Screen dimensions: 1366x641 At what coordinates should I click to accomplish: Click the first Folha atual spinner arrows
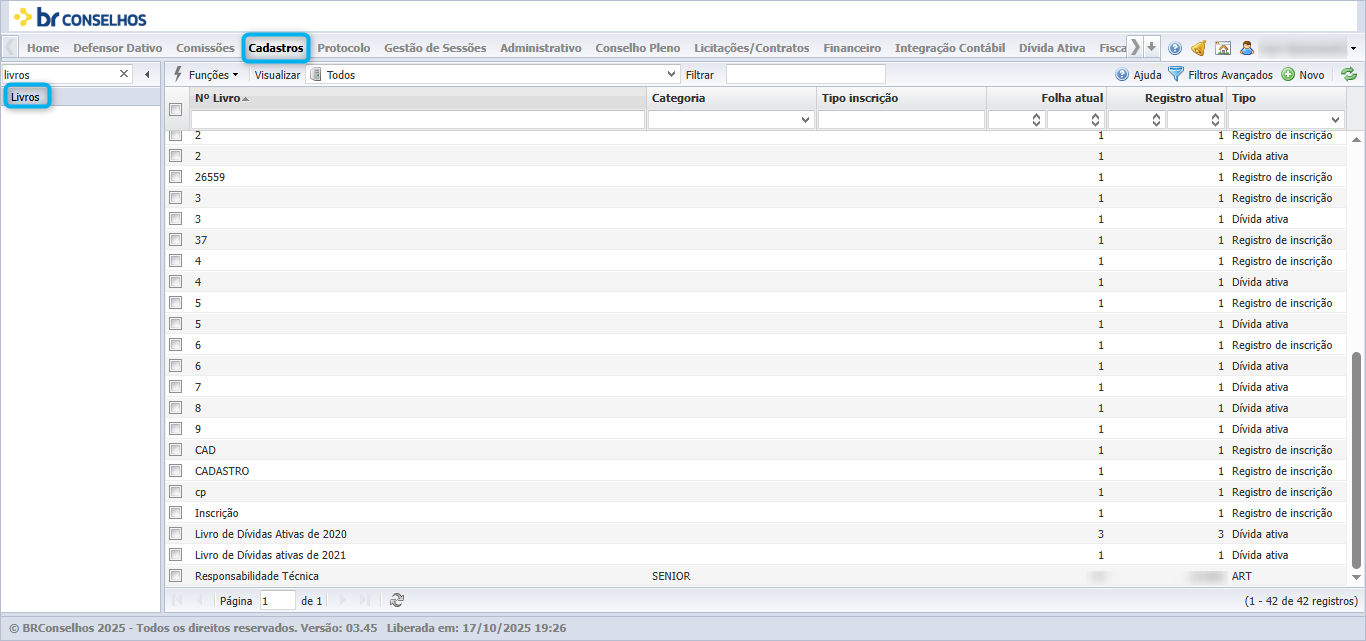tap(1036, 120)
